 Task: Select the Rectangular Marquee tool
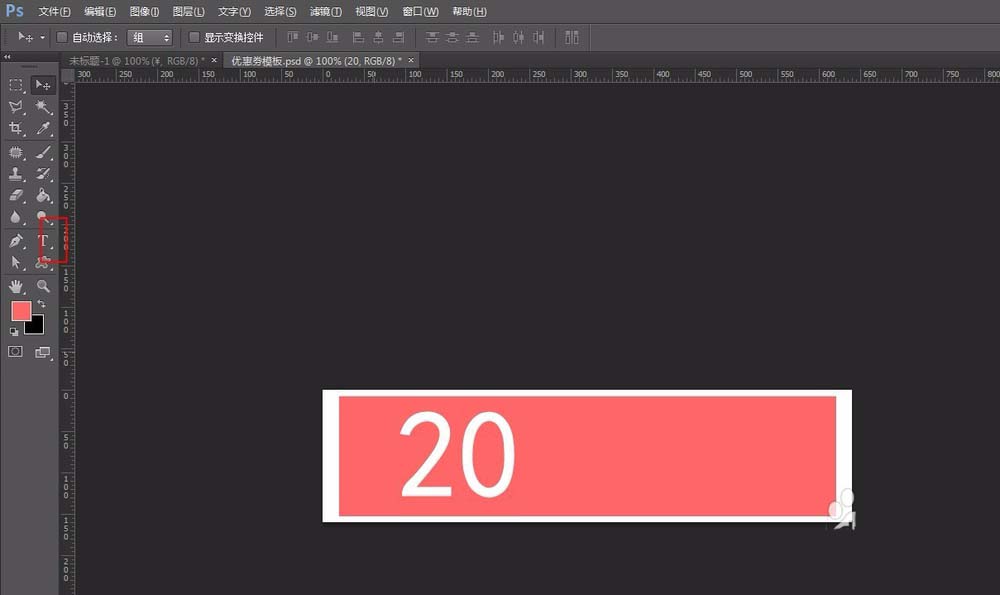pyautogui.click(x=16, y=85)
